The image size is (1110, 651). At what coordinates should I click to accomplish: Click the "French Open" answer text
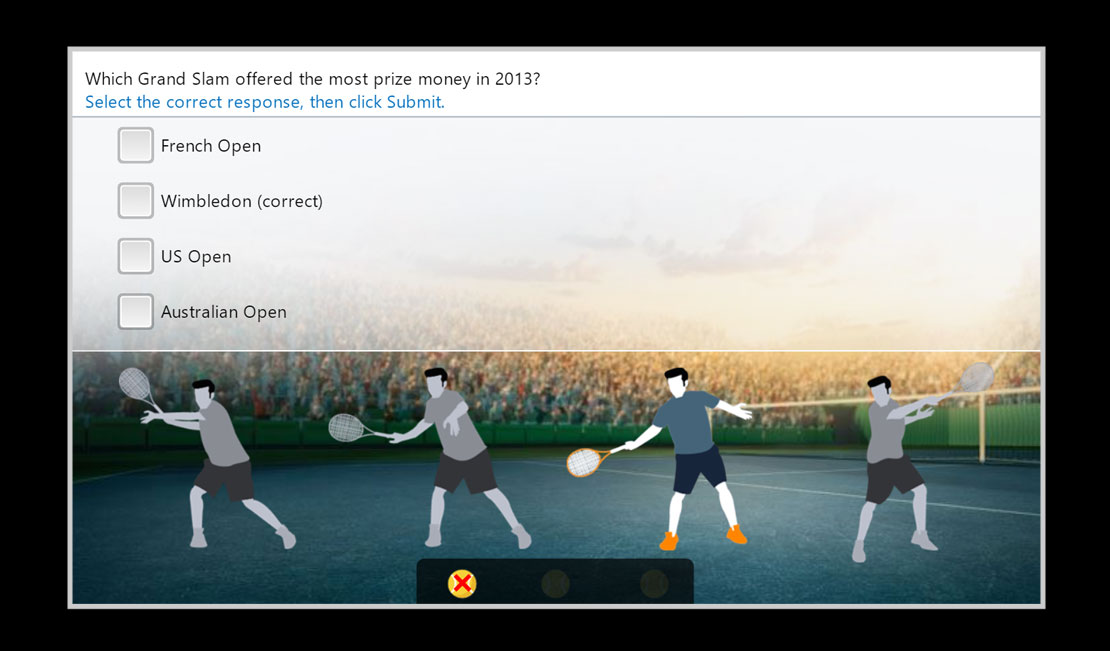pyautogui.click(x=211, y=146)
